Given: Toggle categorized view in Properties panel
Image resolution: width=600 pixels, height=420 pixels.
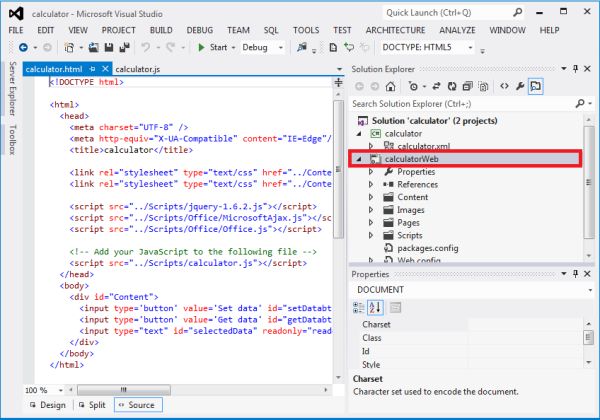Looking at the screenshot, I should tap(360, 307).
